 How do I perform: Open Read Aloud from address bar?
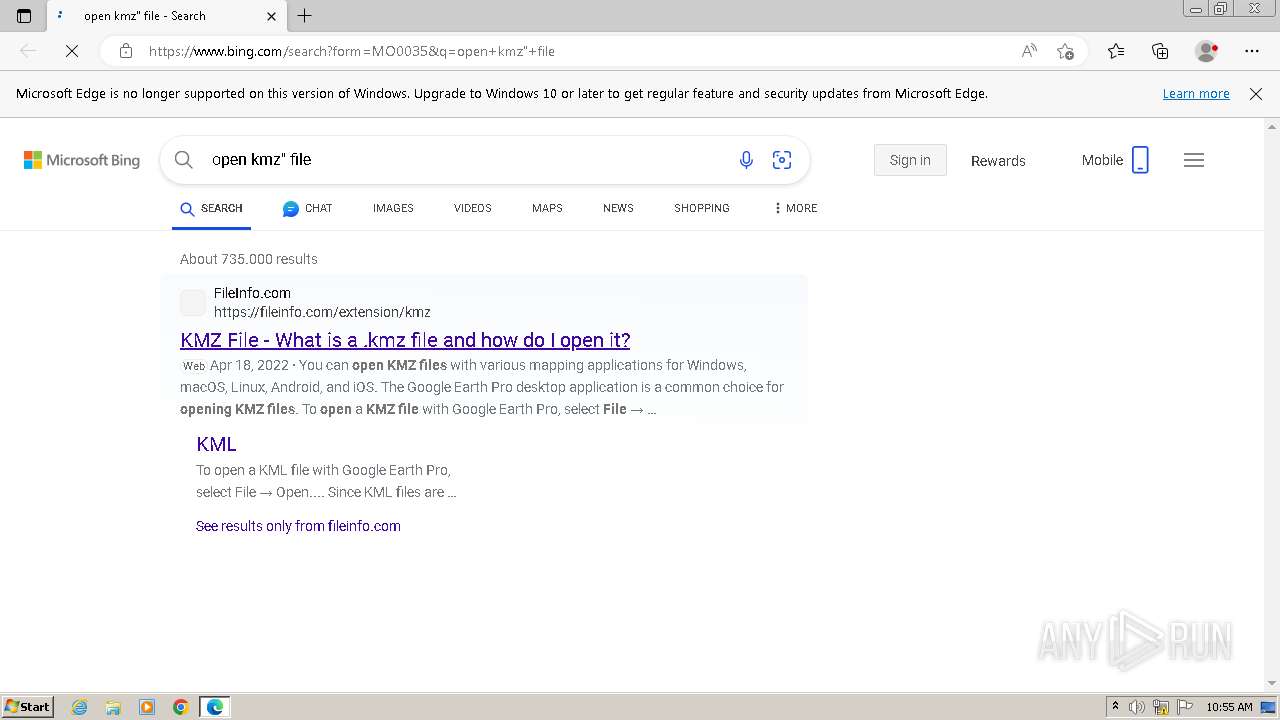point(1029,51)
